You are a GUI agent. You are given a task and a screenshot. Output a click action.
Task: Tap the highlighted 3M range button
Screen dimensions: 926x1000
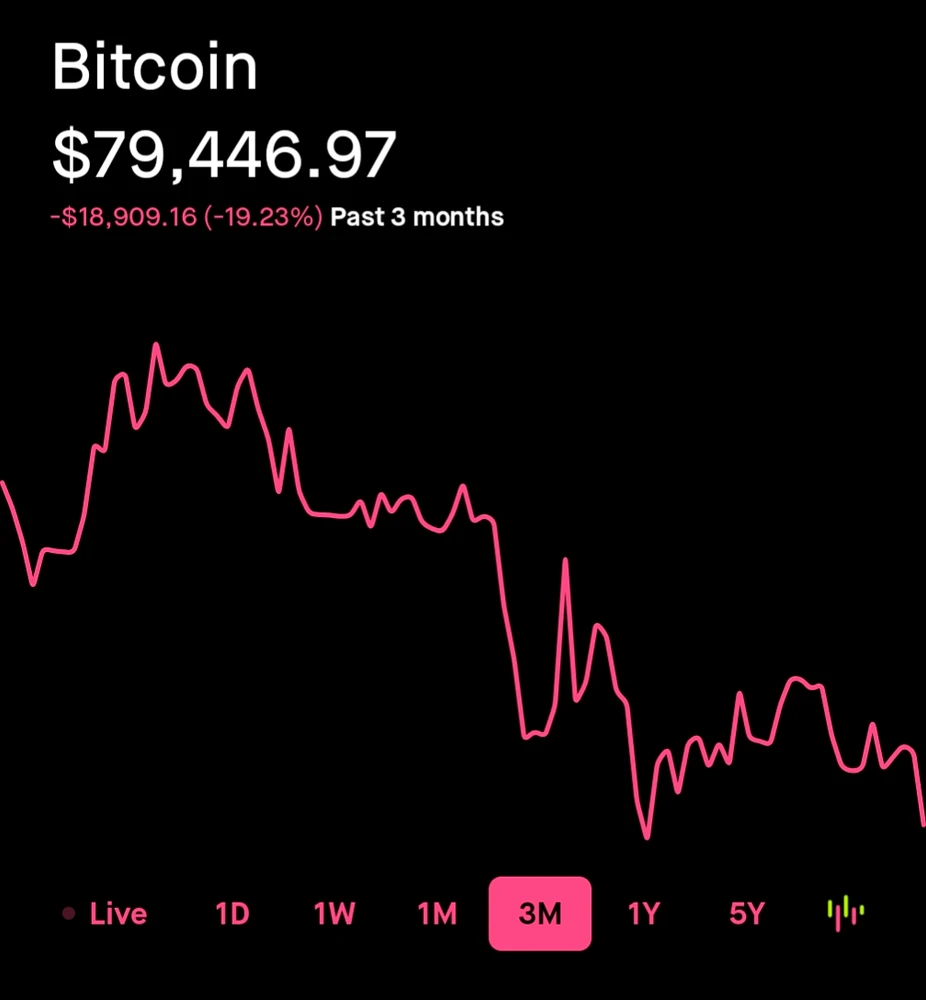pyautogui.click(x=540, y=913)
